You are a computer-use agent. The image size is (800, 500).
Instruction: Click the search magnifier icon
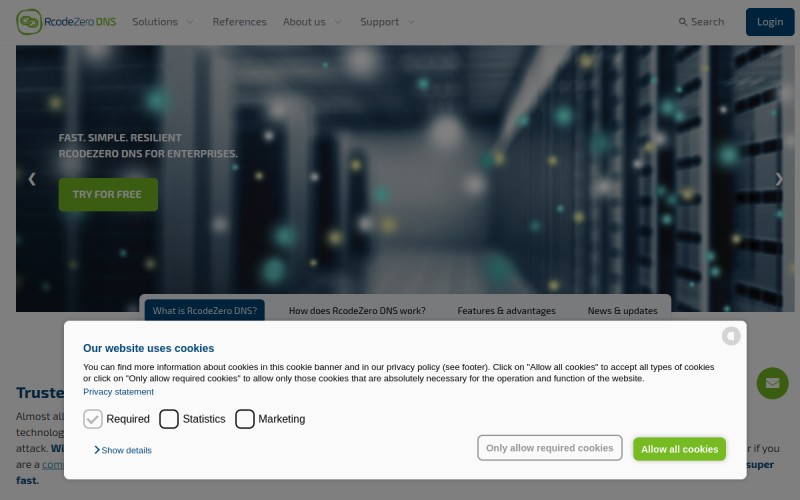coord(683,22)
